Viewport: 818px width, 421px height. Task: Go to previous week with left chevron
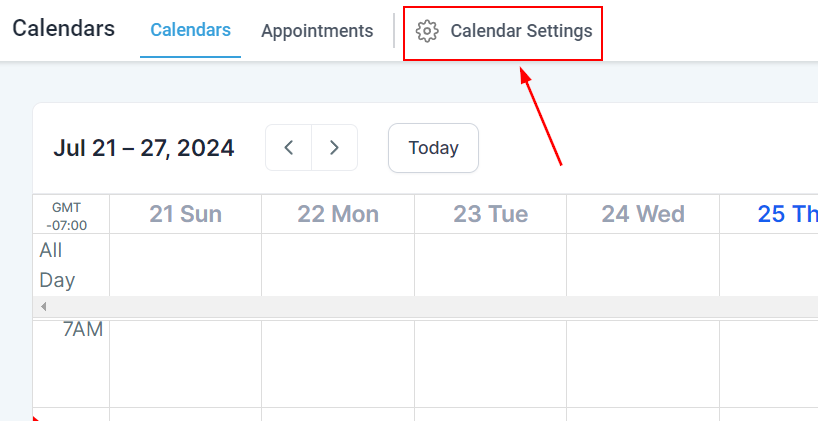pos(289,148)
